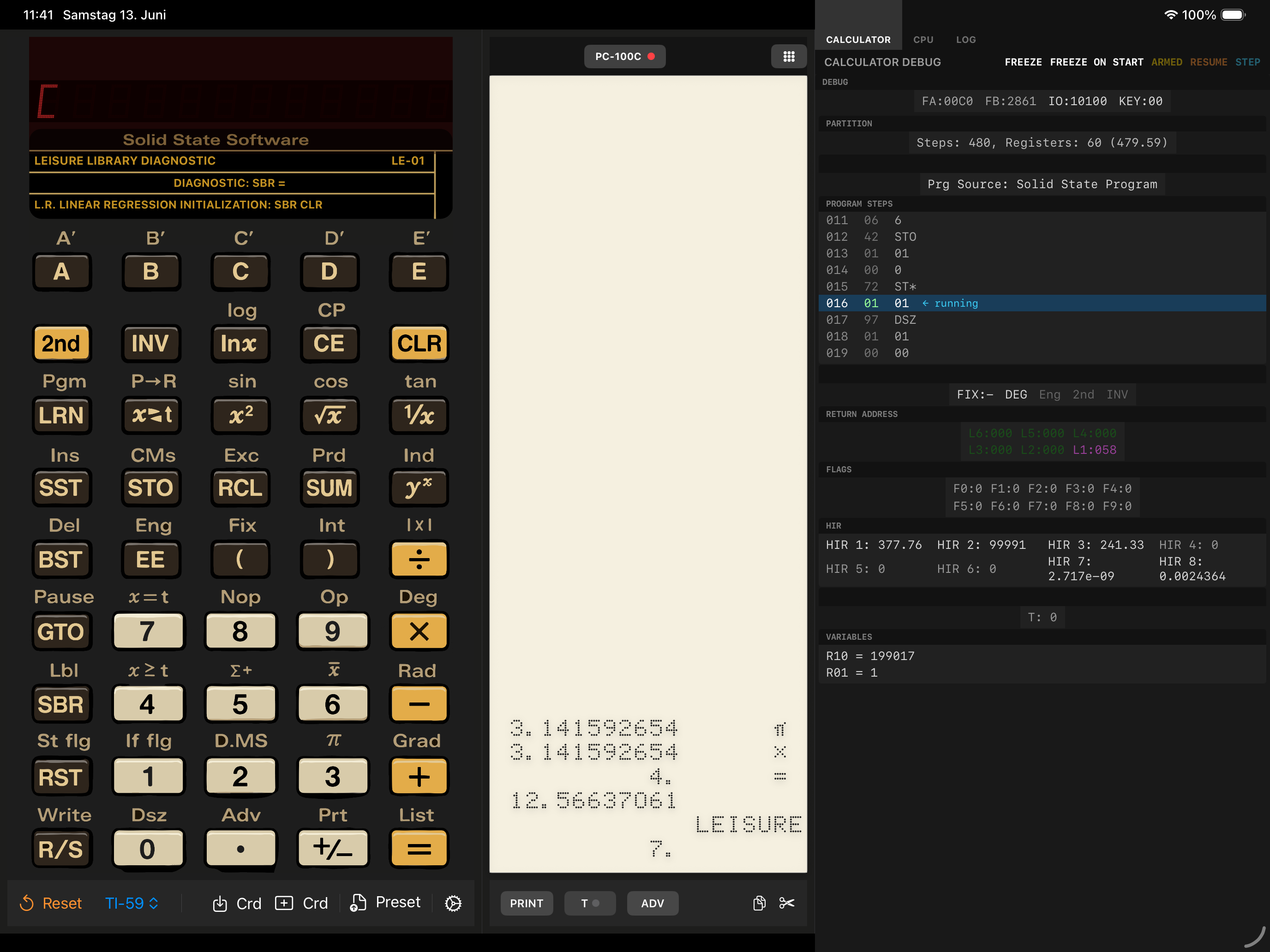Viewport: 1270px width, 952px height.
Task: Tap the 1/x reciprocal key
Action: (419, 415)
